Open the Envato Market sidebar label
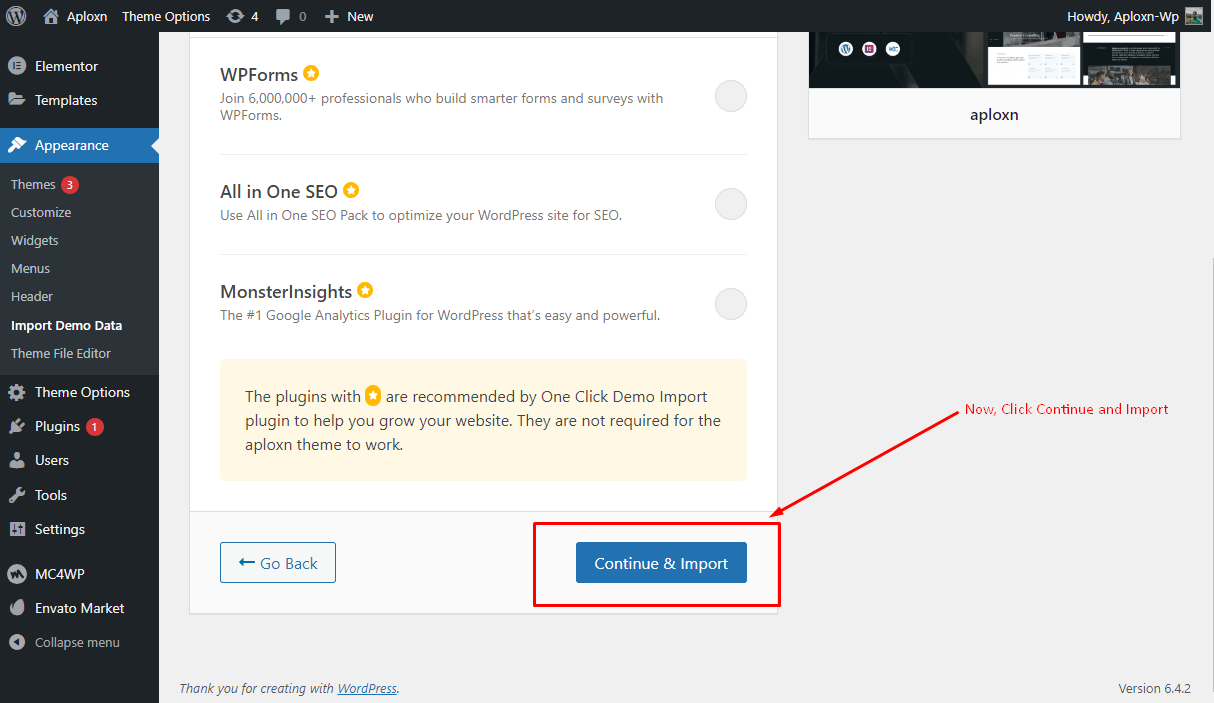This screenshot has width=1214, height=703. click(x=80, y=608)
